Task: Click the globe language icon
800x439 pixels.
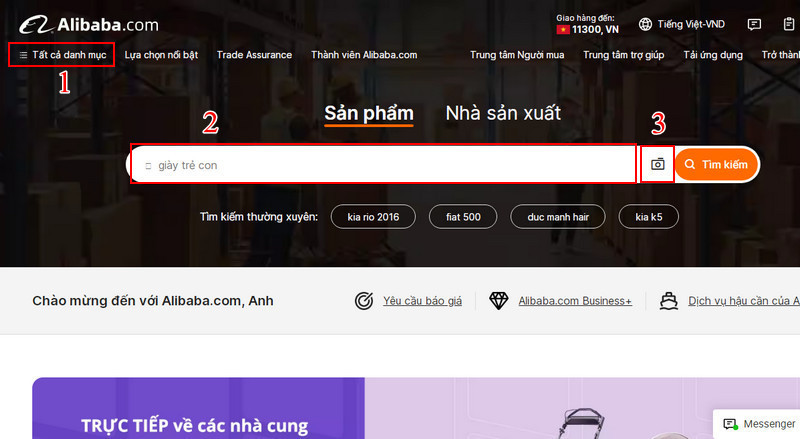Action: (645, 24)
